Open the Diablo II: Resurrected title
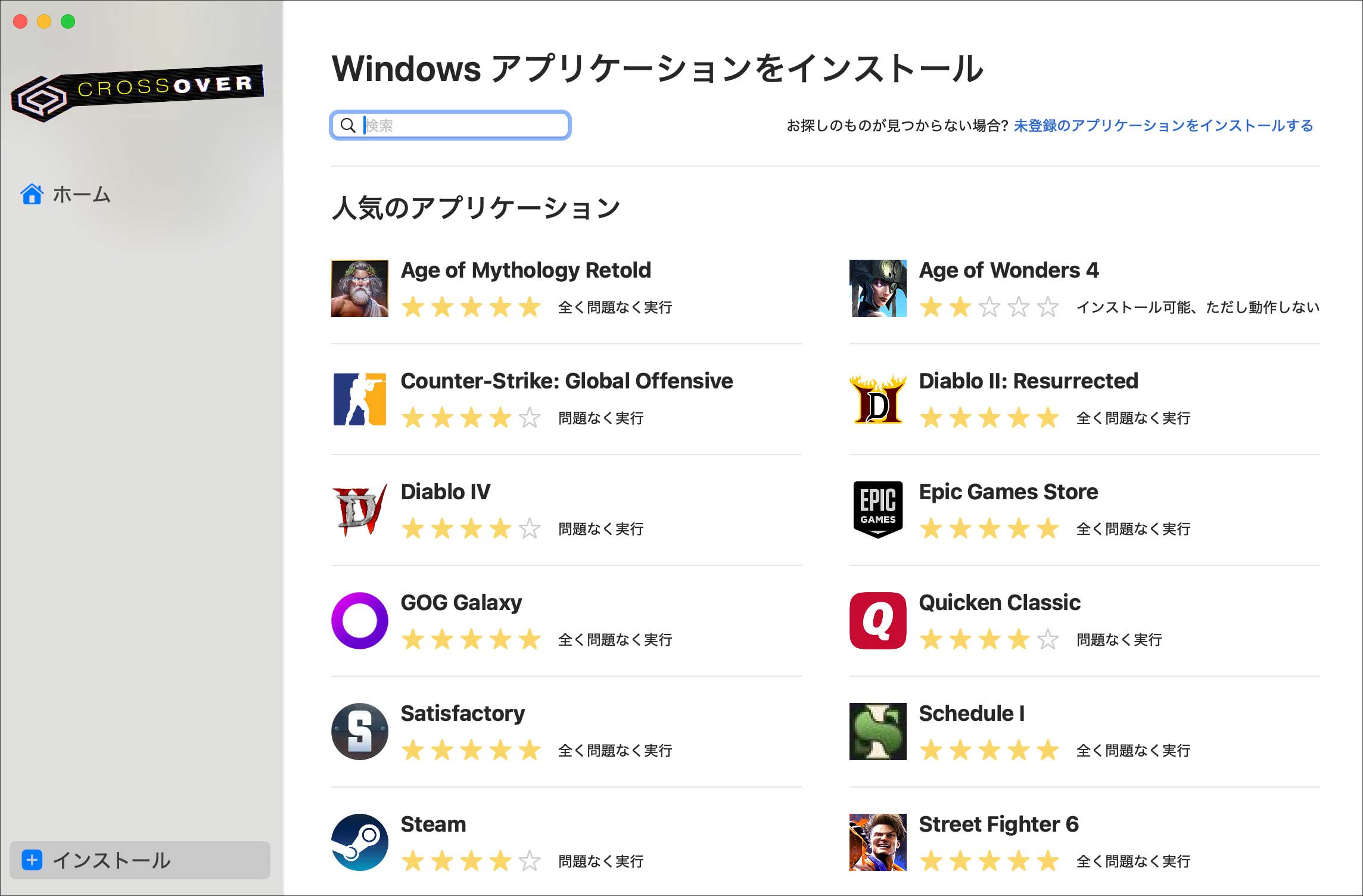This screenshot has height=896, width=1363. point(1028,381)
